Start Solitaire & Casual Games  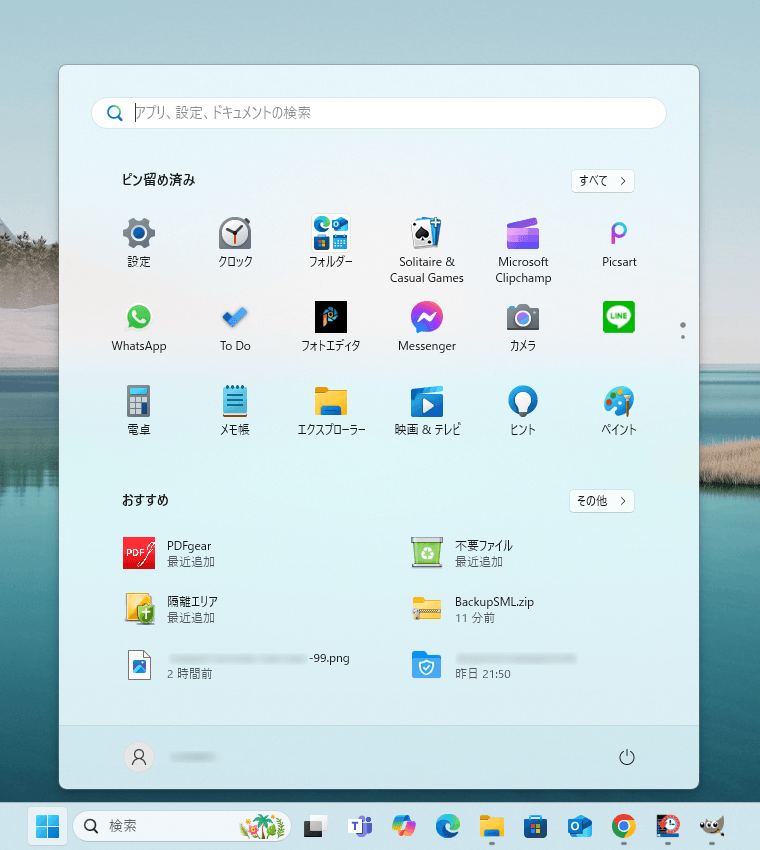[427, 249]
